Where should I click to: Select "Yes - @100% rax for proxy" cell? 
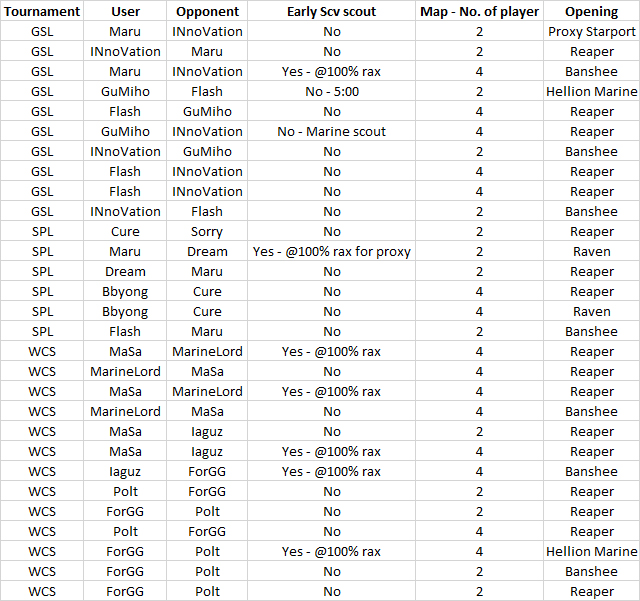tap(331, 251)
